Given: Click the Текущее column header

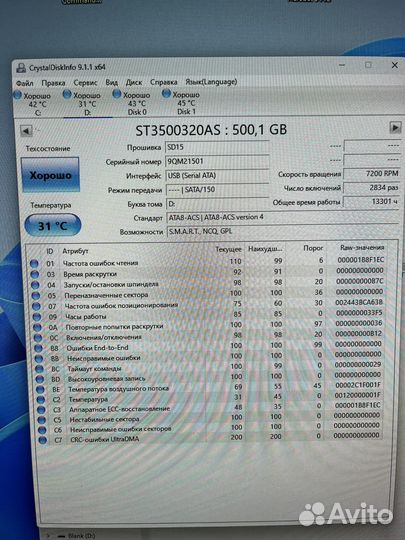Looking at the screenshot, I should (x=228, y=249).
